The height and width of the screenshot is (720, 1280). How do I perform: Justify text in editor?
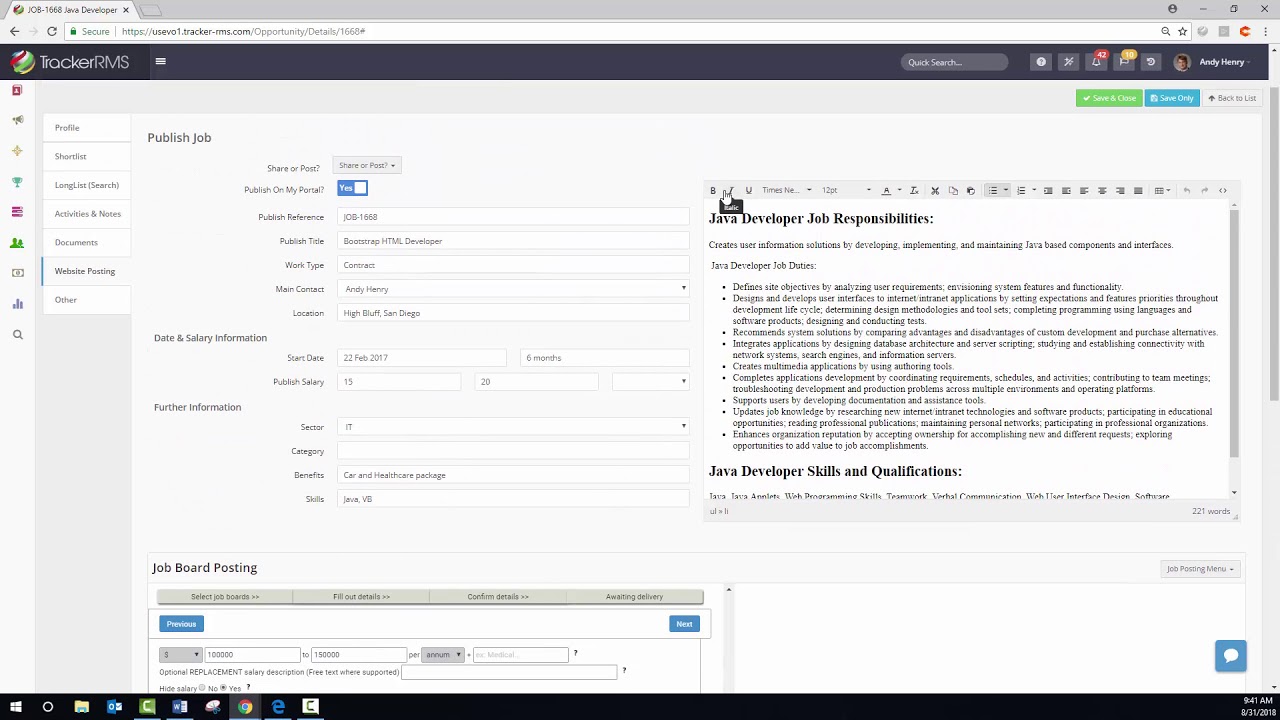click(1138, 190)
